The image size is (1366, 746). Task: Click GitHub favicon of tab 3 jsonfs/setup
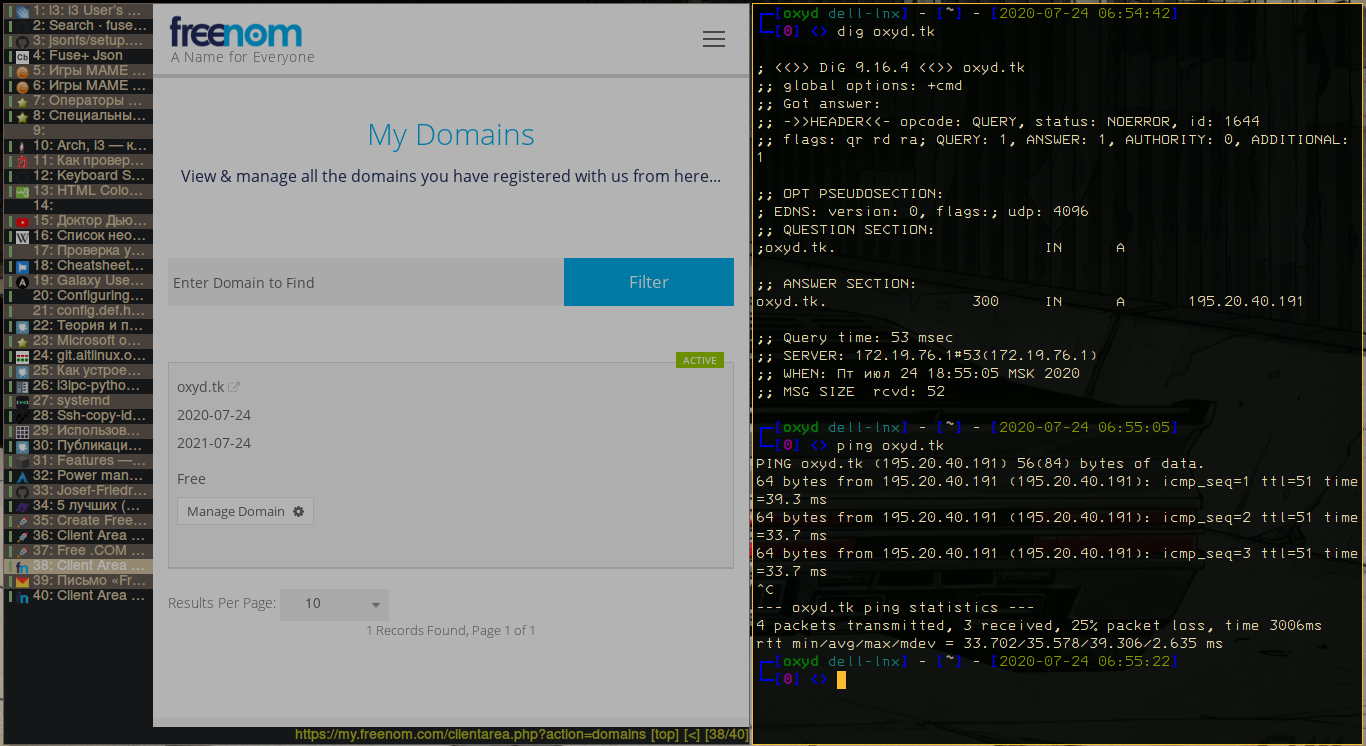(x=22, y=41)
